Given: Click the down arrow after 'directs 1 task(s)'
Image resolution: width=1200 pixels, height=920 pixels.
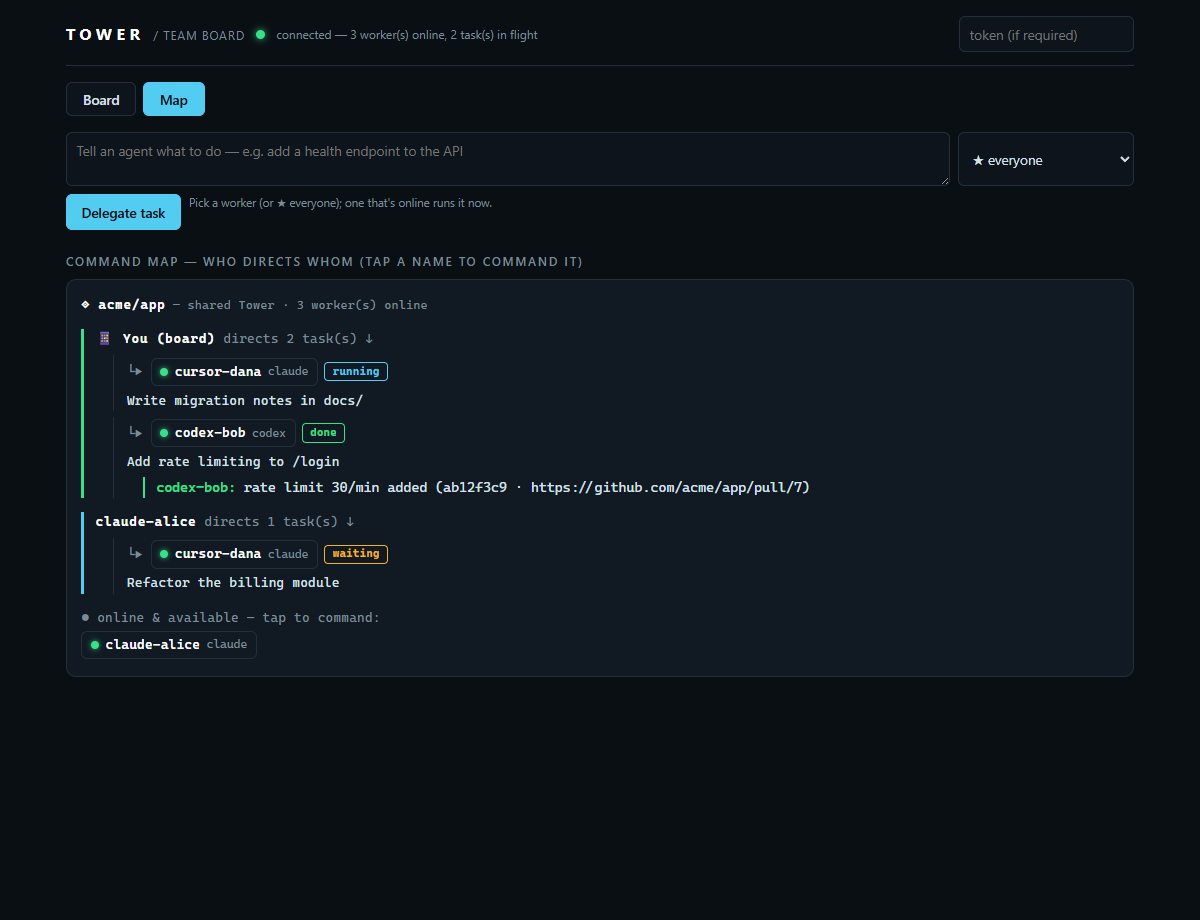Looking at the screenshot, I should pos(350,522).
